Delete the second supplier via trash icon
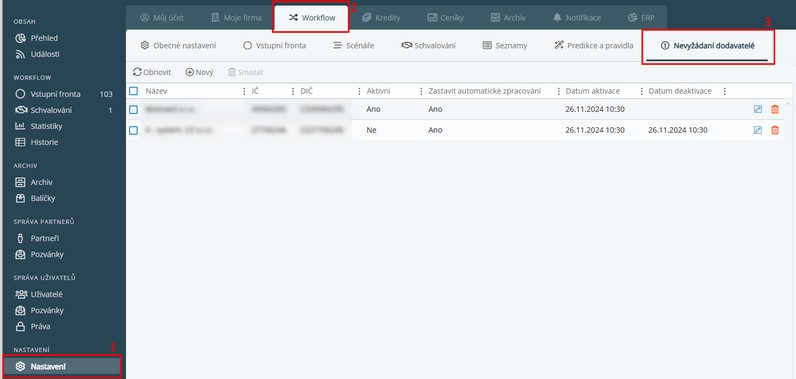 pyautogui.click(x=775, y=130)
